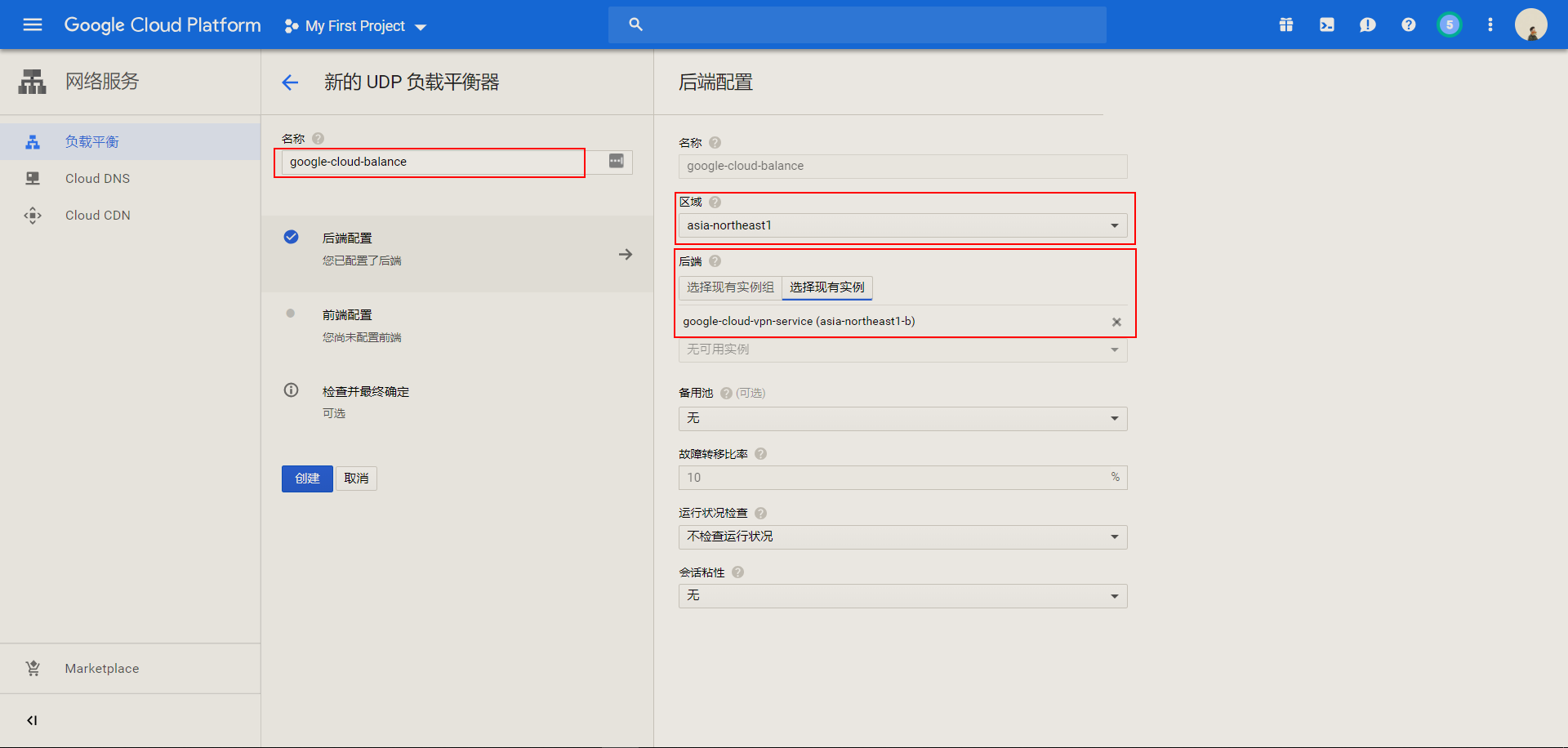The image size is (1568, 748).
Task: Select Cloud CDN in the sidebar
Action: point(130,216)
